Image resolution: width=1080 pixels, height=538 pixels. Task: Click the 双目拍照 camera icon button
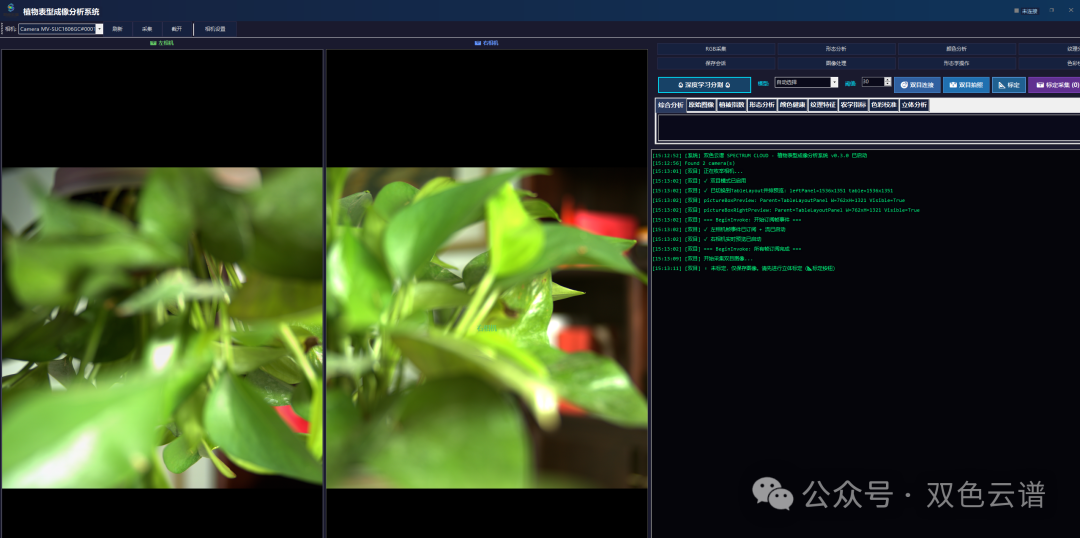coord(966,85)
